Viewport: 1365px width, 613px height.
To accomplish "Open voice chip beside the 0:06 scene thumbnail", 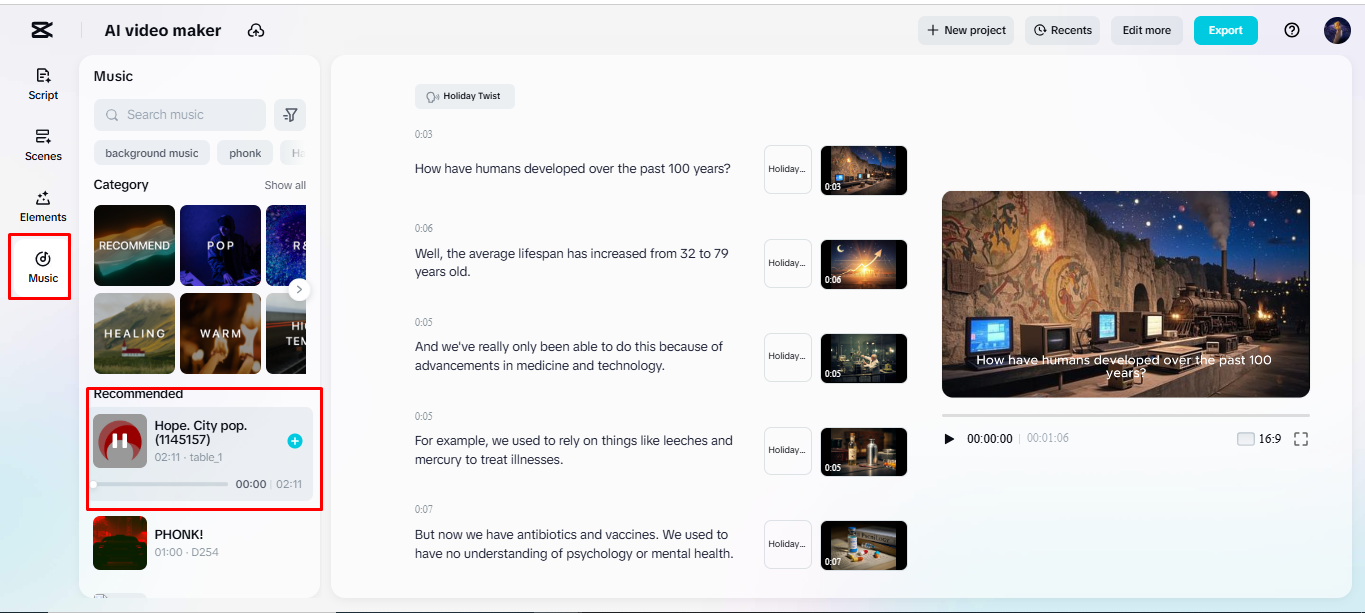I will click(x=788, y=264).
